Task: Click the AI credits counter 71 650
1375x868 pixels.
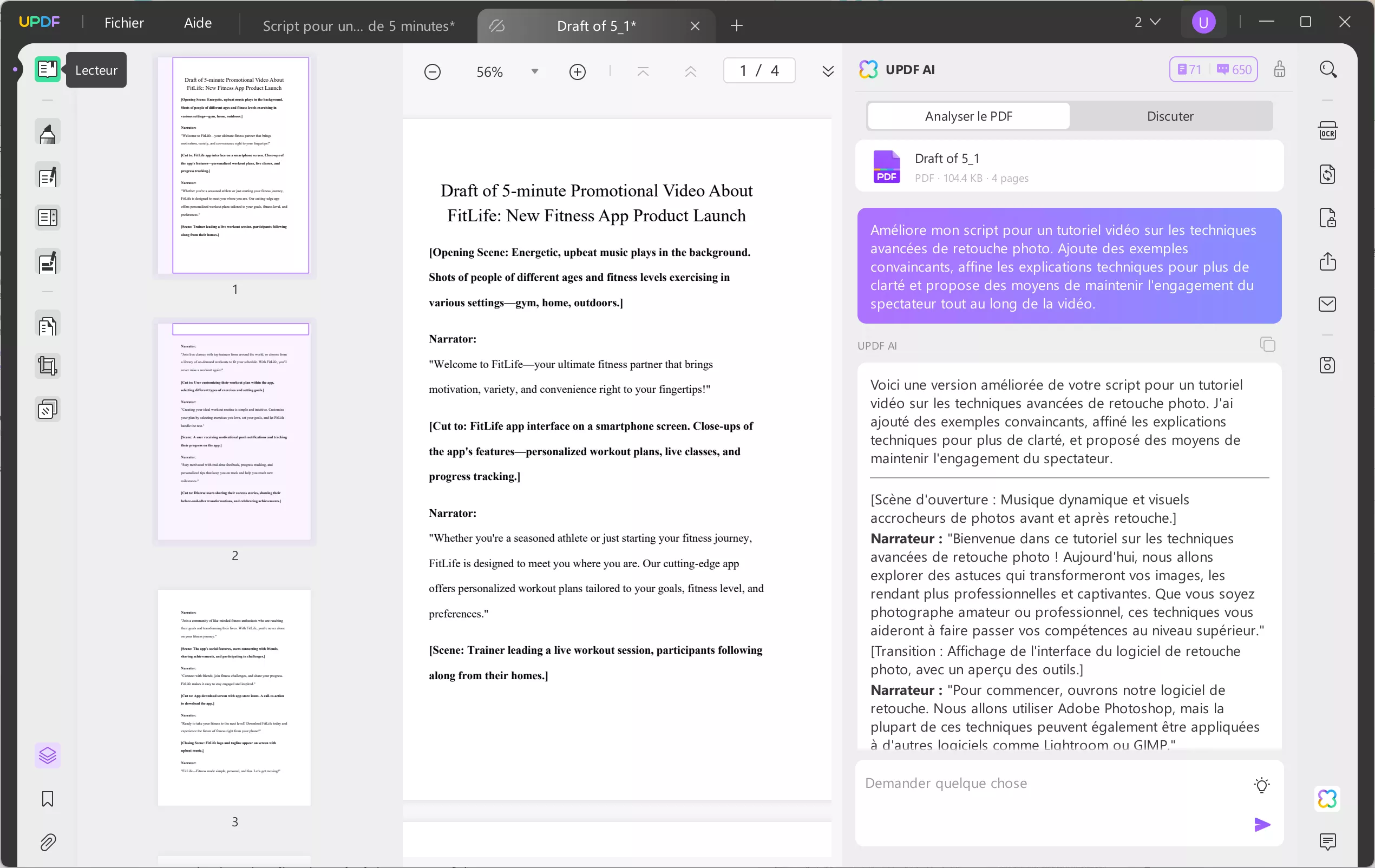Action: [1213, 70]
